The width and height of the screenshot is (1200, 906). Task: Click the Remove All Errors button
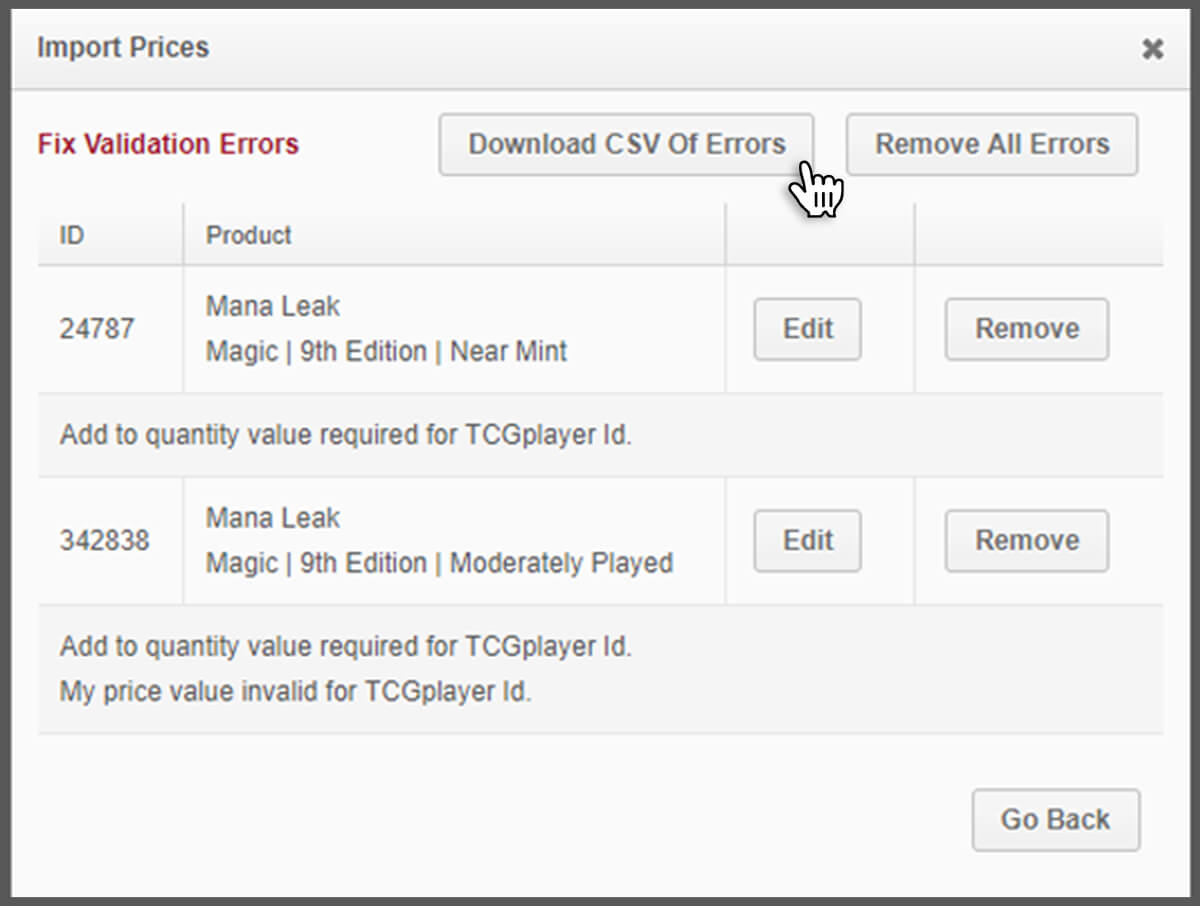[991, 143]
